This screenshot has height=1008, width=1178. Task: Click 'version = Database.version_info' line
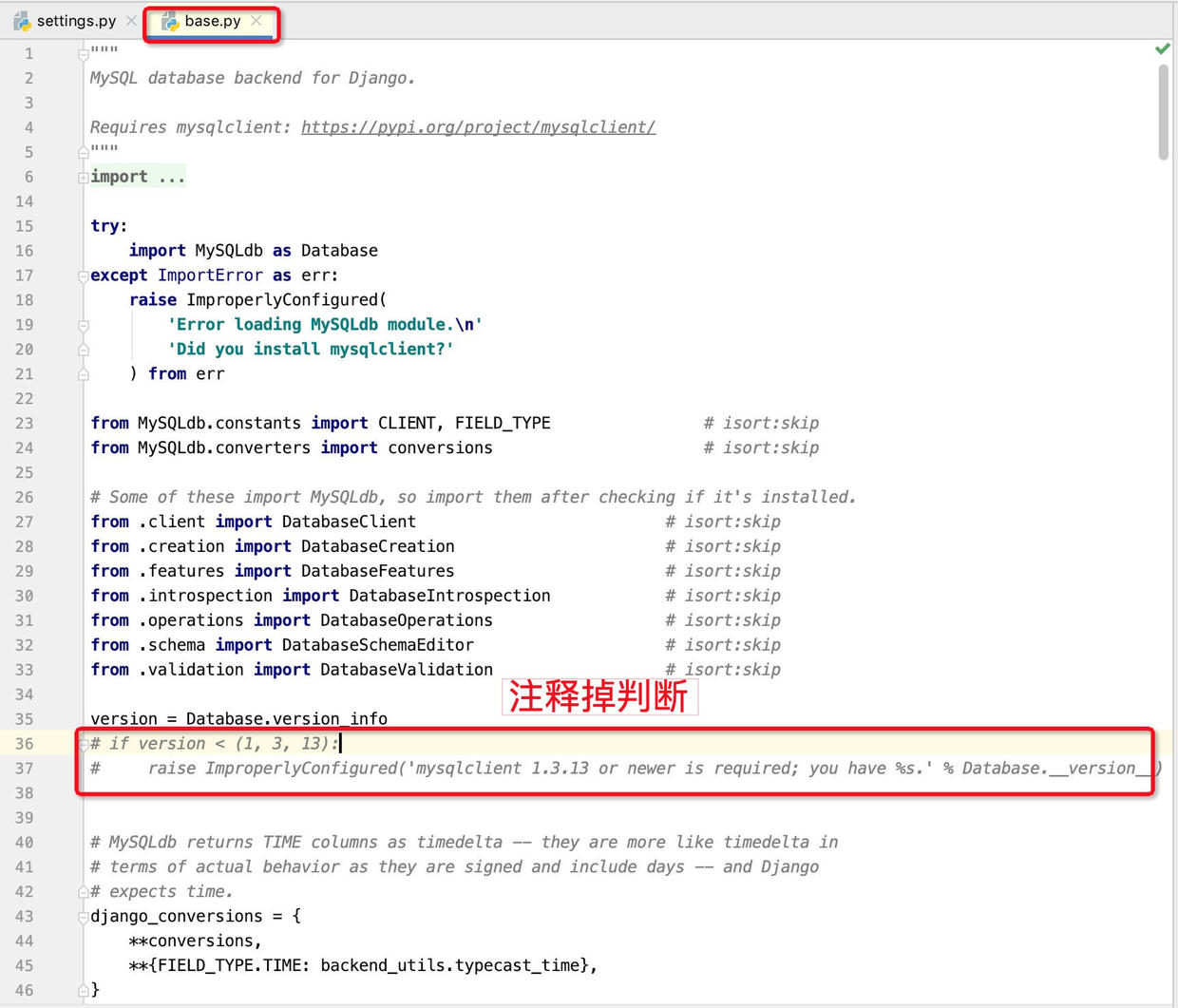click(x=238, y=719)
